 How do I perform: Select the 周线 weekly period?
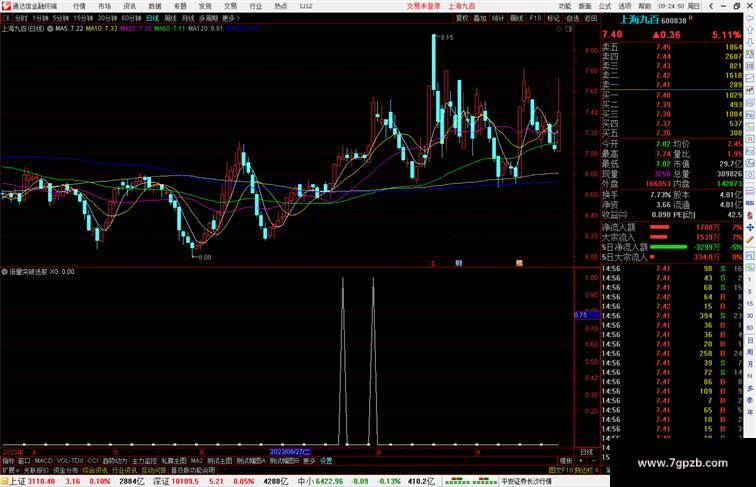(170, 18)
